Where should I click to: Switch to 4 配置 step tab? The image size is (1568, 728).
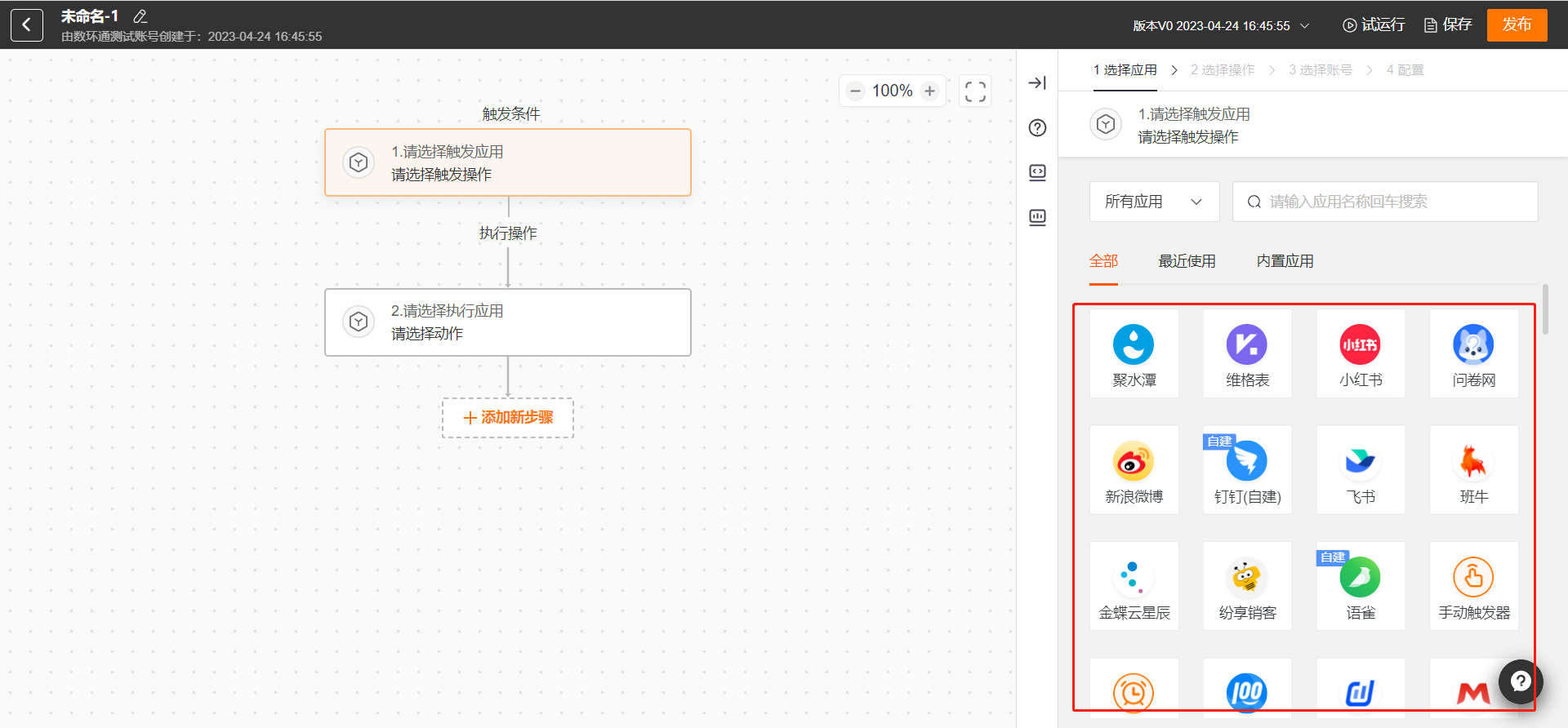click(x=1405, y=70)
